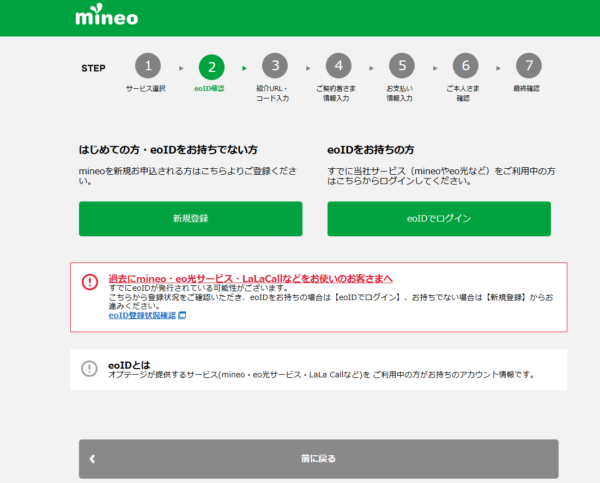
Task: Click the eoIDでログイン button
Action: coord(439,219)
